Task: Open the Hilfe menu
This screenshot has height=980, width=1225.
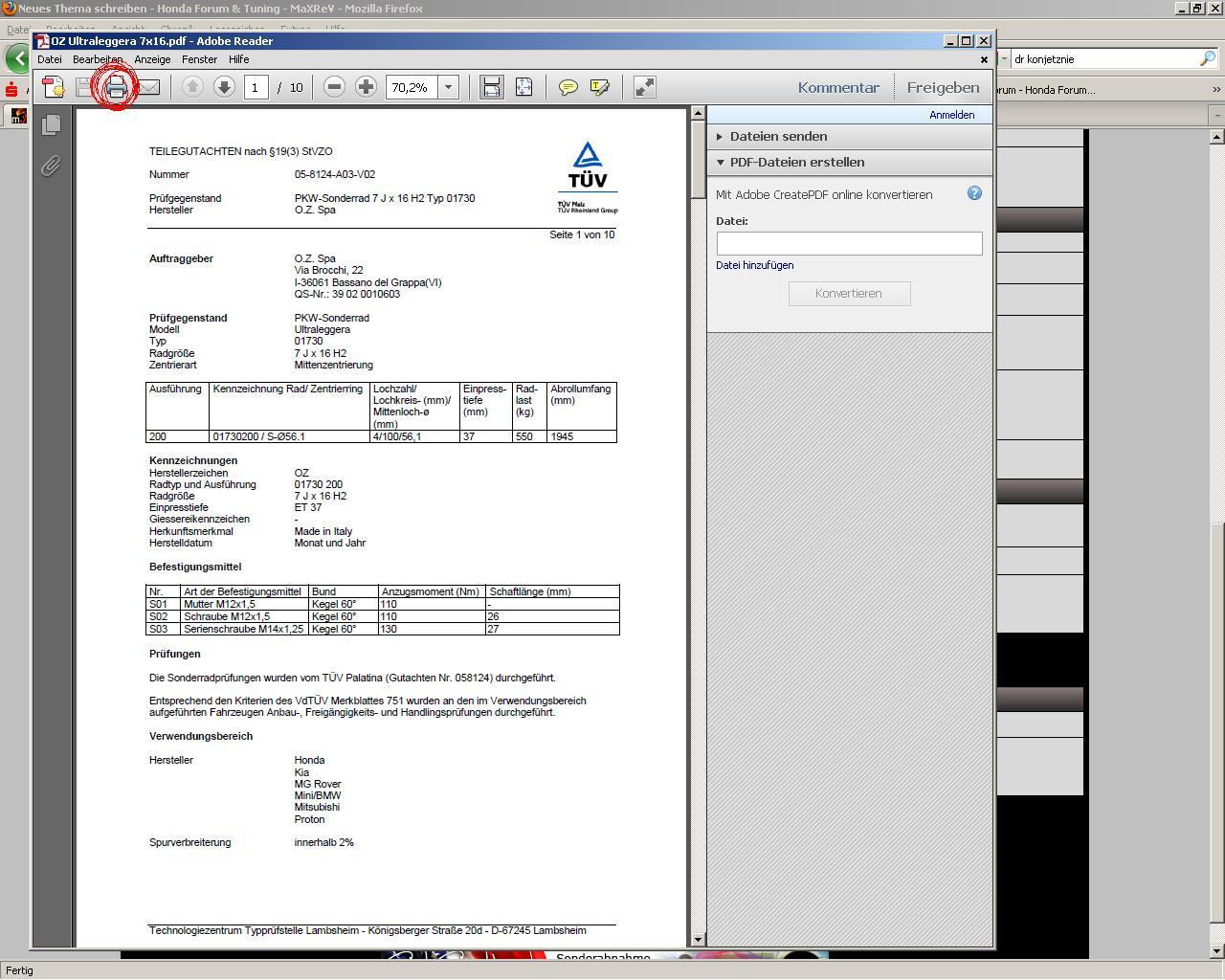Action: click(x=238, y=59)
